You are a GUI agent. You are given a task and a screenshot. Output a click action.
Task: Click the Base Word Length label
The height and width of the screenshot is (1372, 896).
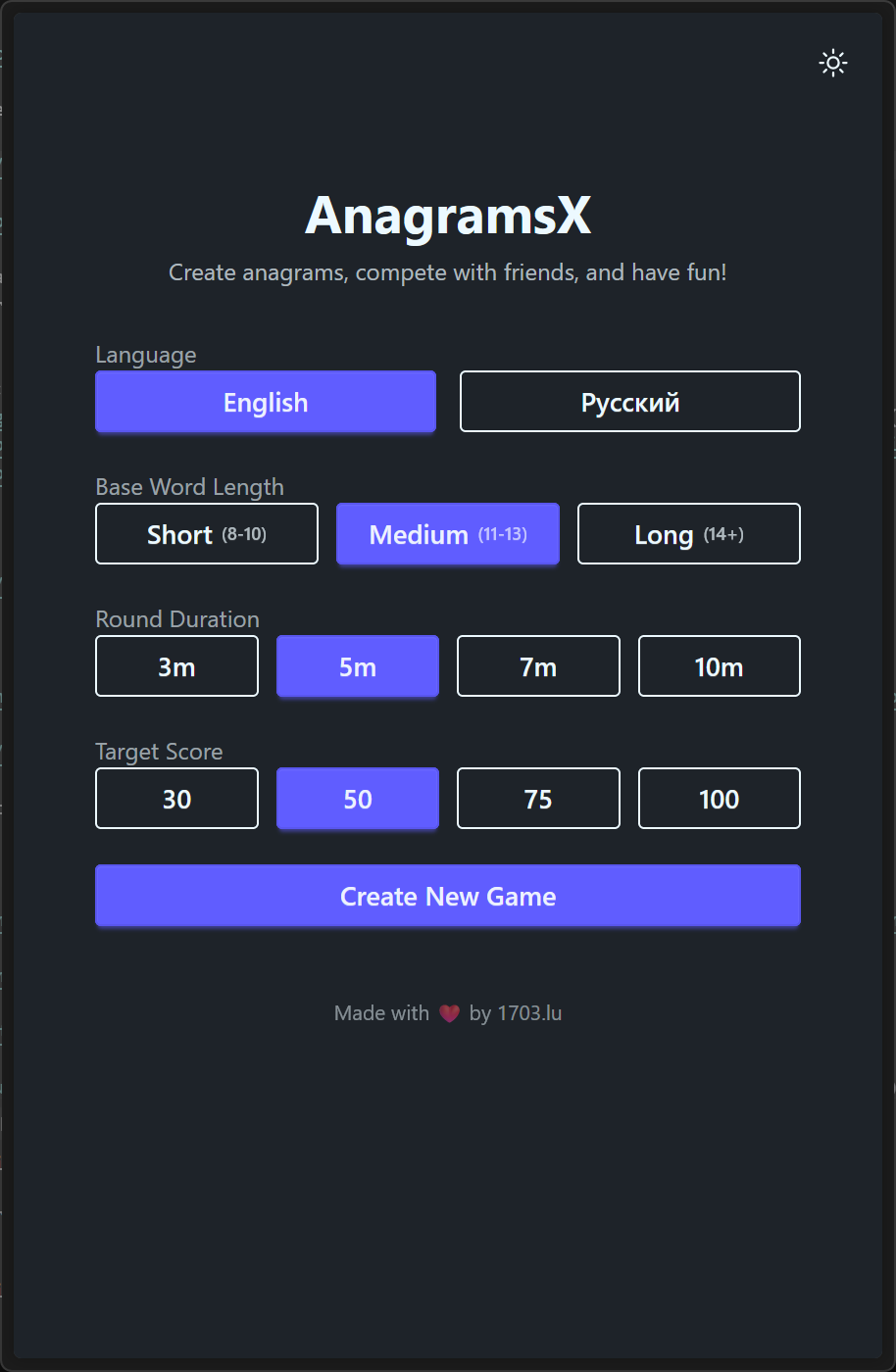[x=189, y=487]
